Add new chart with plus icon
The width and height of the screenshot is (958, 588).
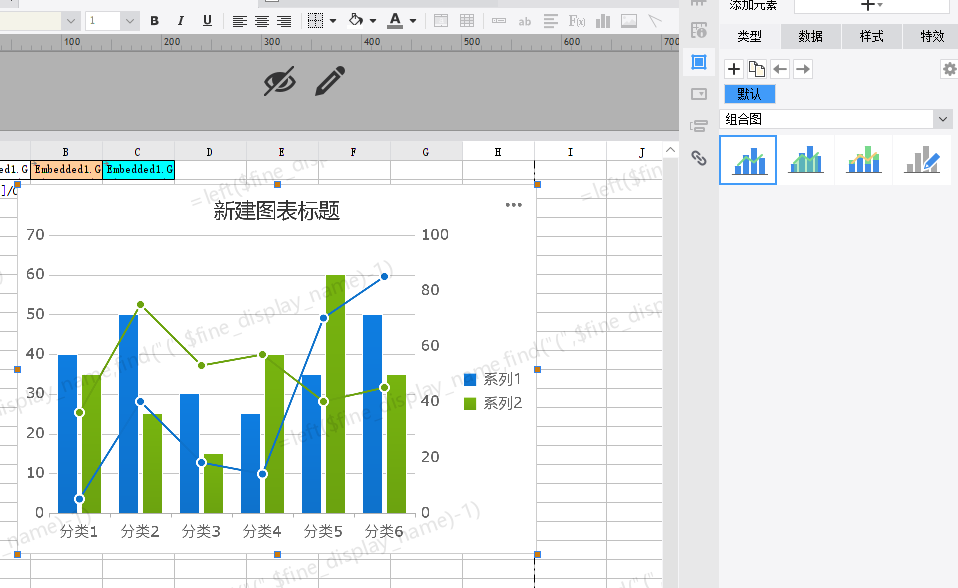[x=734, y=69]
